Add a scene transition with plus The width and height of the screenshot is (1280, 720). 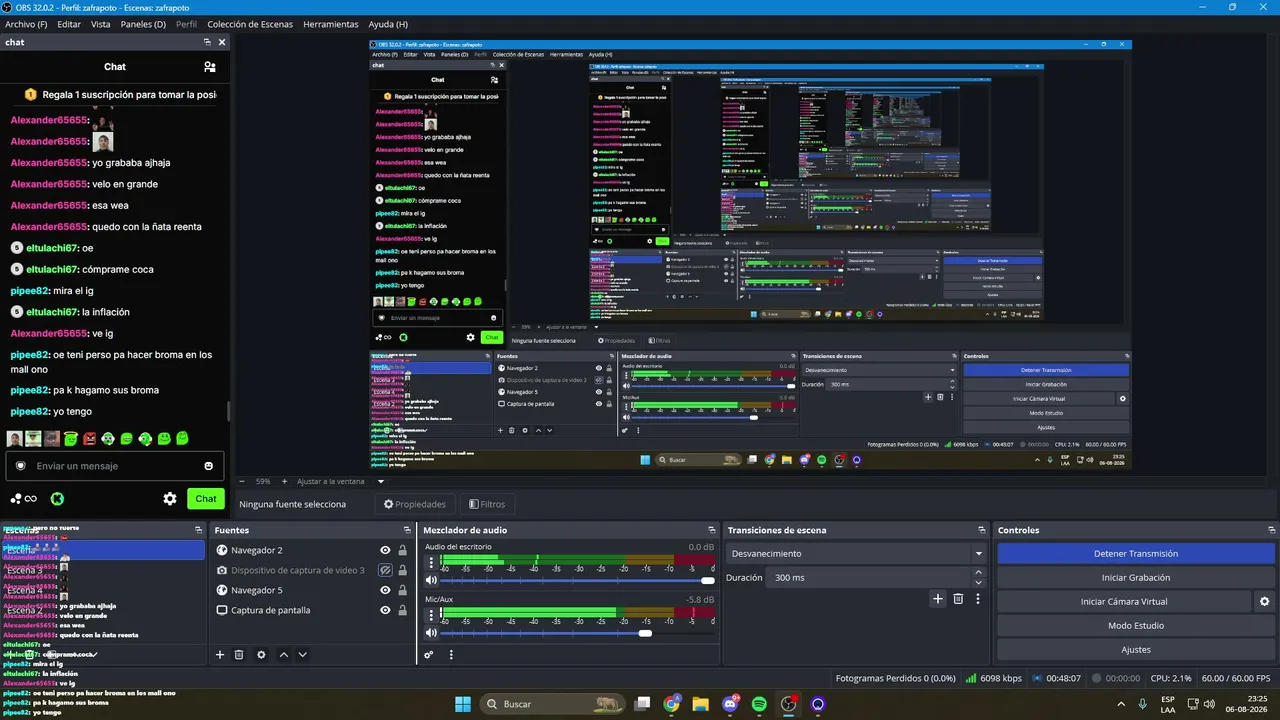tap(937, 599)
